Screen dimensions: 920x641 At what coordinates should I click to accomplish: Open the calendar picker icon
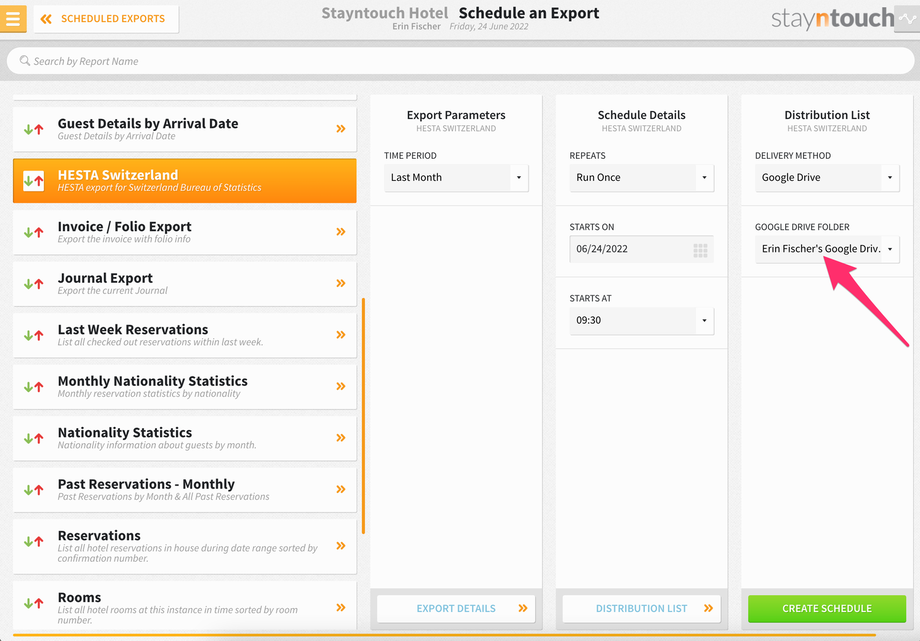click(700, 251)
